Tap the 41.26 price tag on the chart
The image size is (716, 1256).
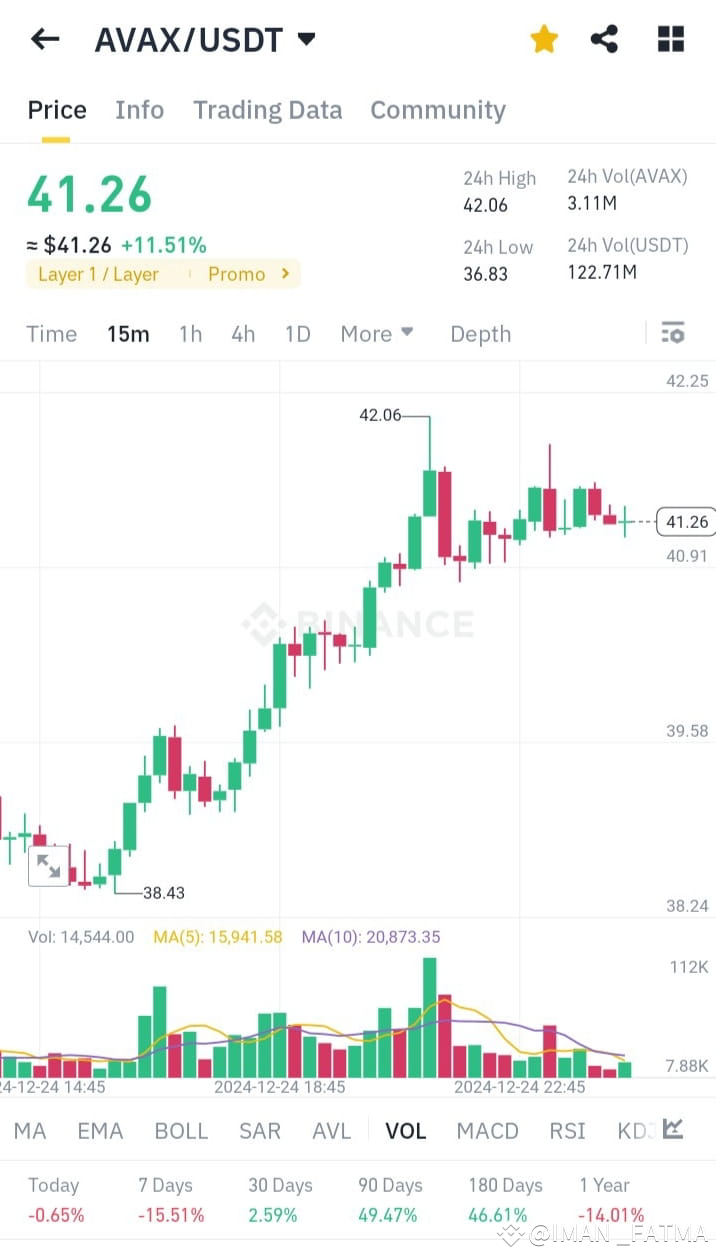(686, 521)
